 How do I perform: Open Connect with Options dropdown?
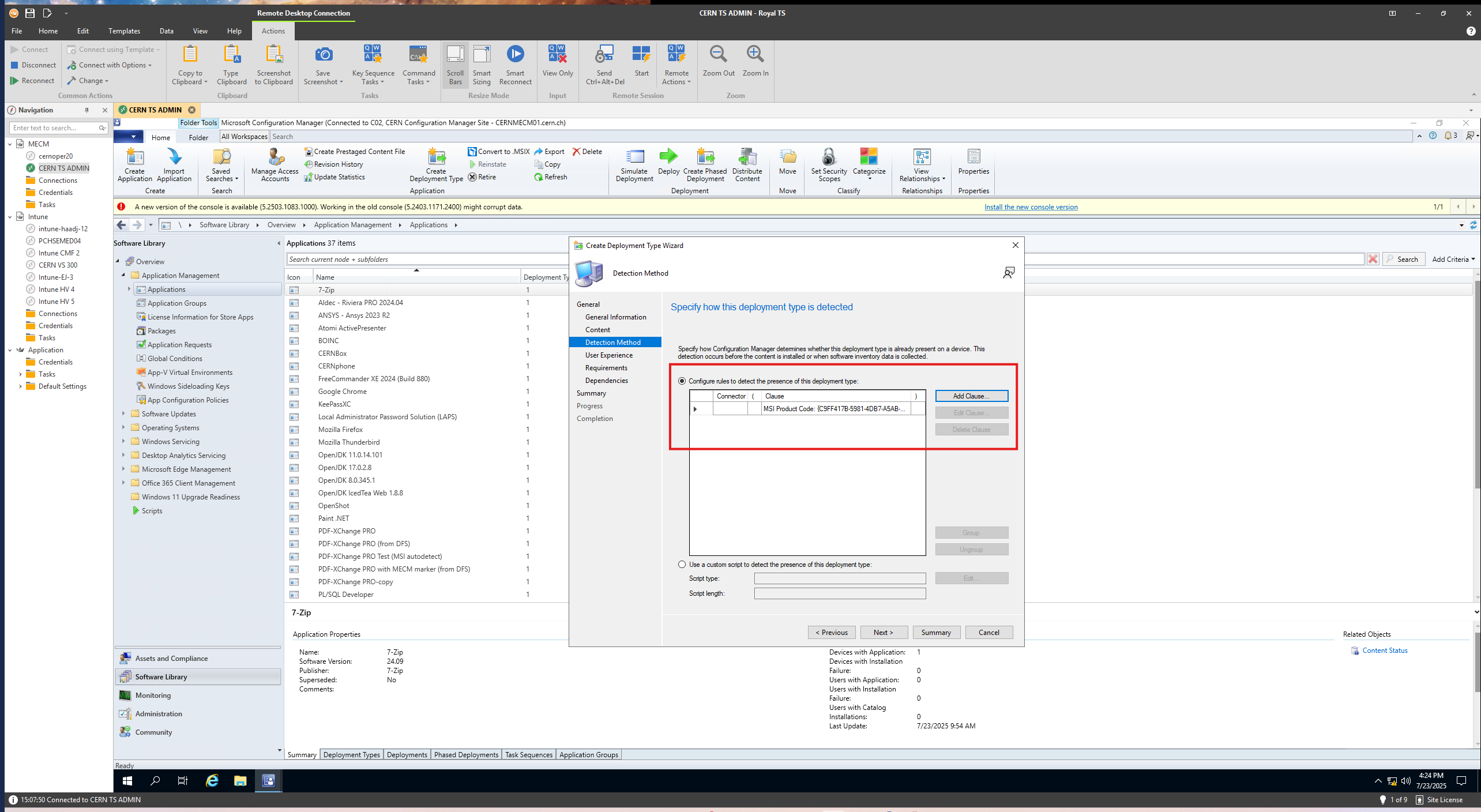tap(109, 65)
